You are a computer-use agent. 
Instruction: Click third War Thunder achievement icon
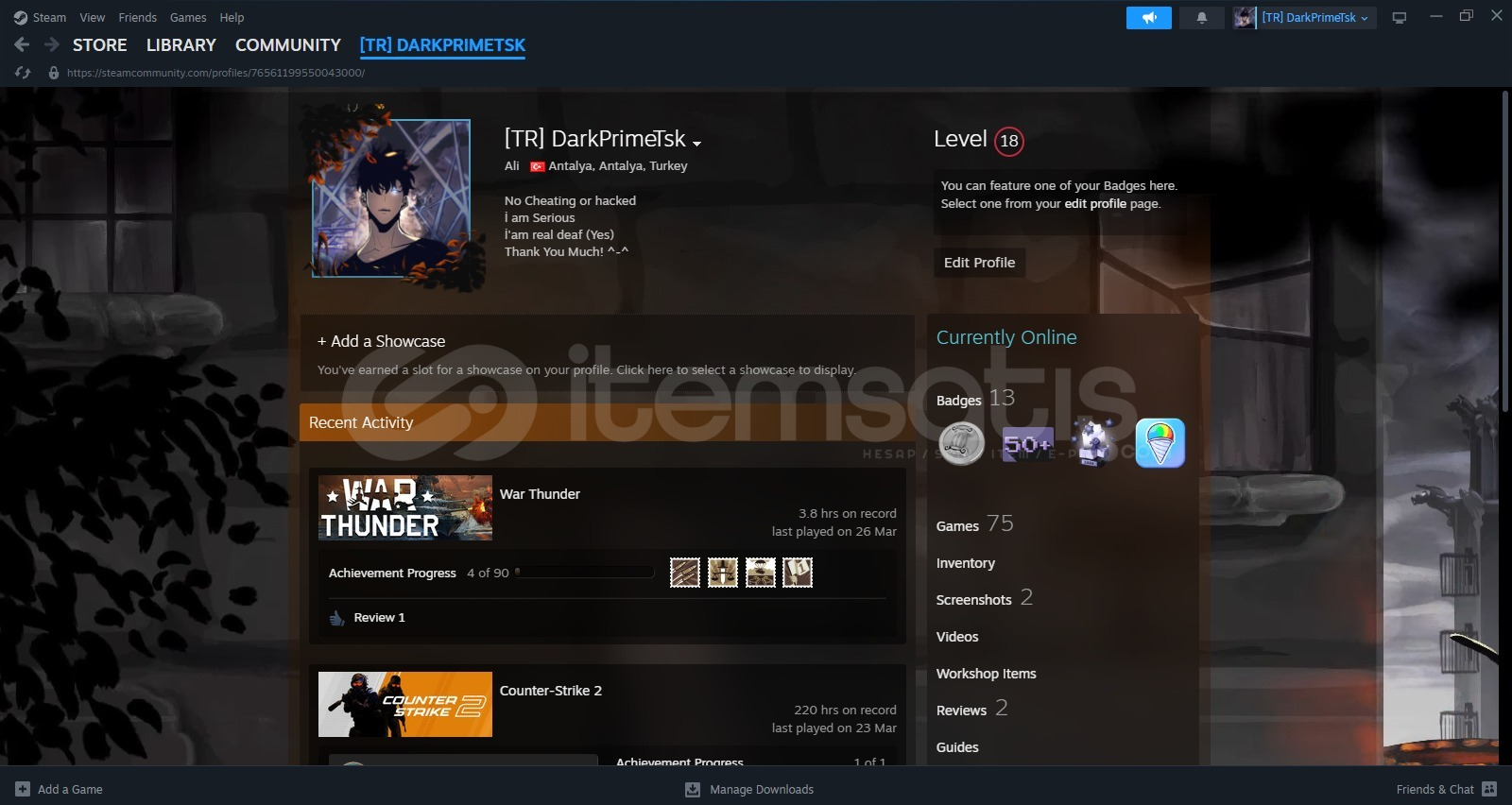tap(760, 573)
